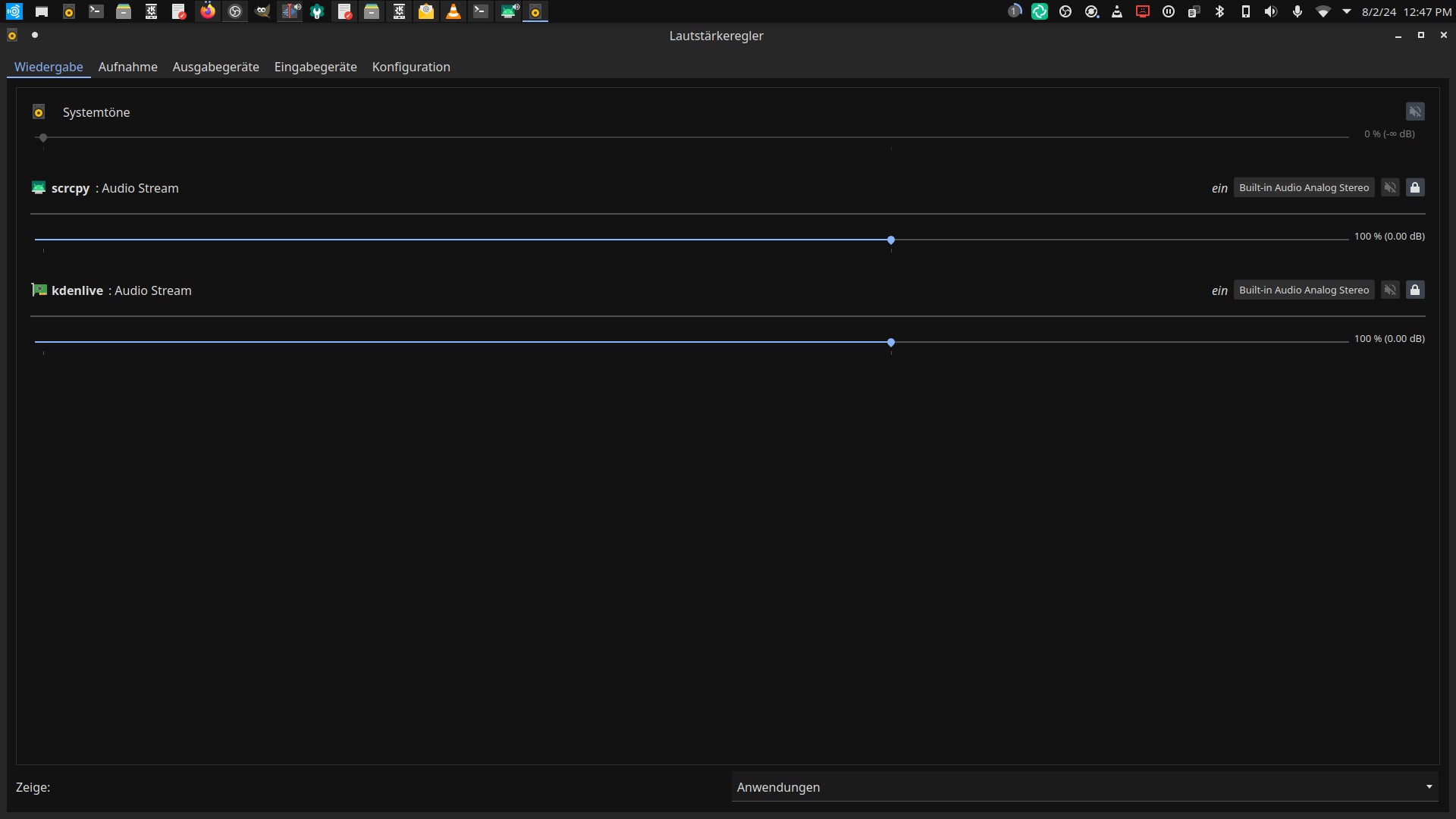The image size is (1456, 819).
Task: Launch Firefox from the taskbar
Action: coord(208,11)
